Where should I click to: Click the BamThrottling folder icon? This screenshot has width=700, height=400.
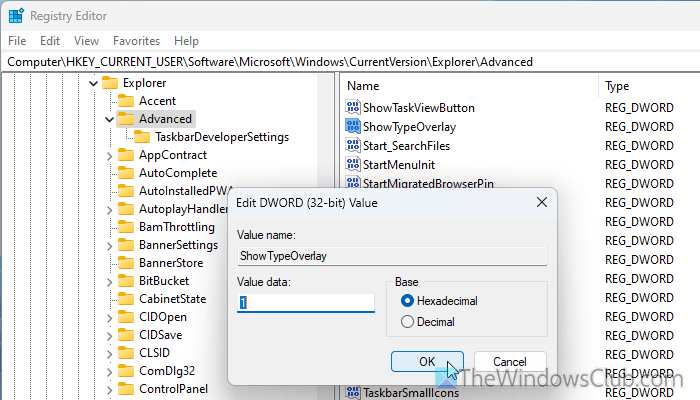[x=126, y=227]
